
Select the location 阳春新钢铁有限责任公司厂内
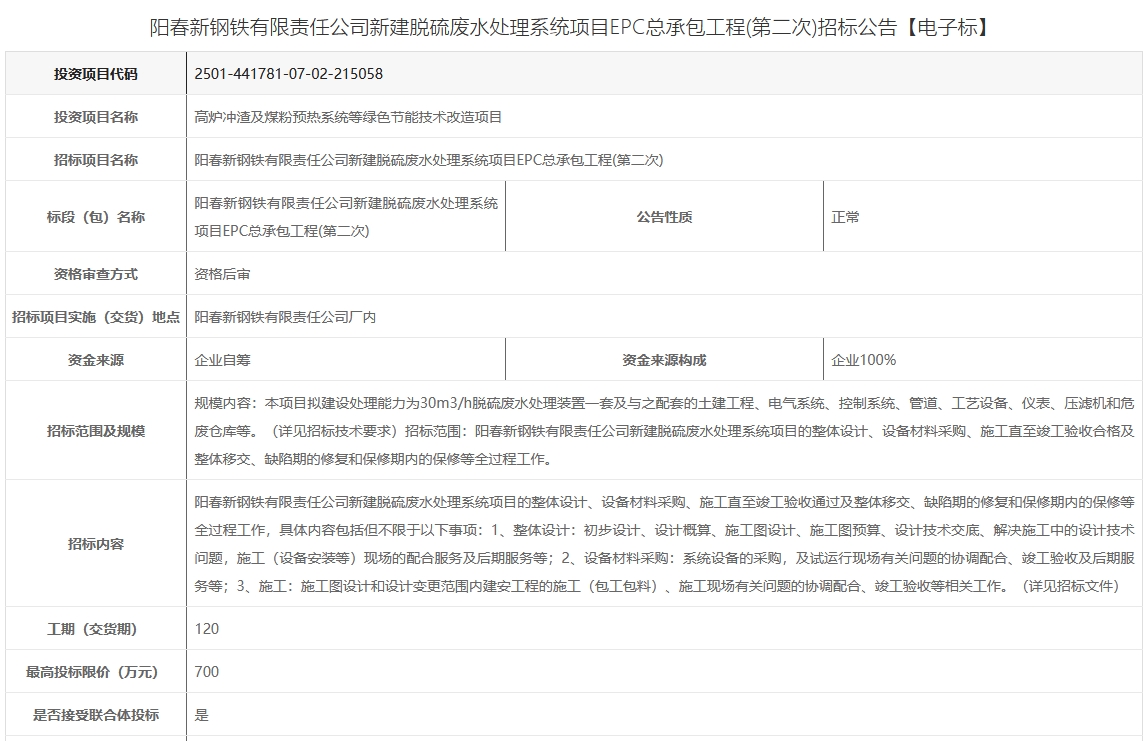(x=285, y=317)
